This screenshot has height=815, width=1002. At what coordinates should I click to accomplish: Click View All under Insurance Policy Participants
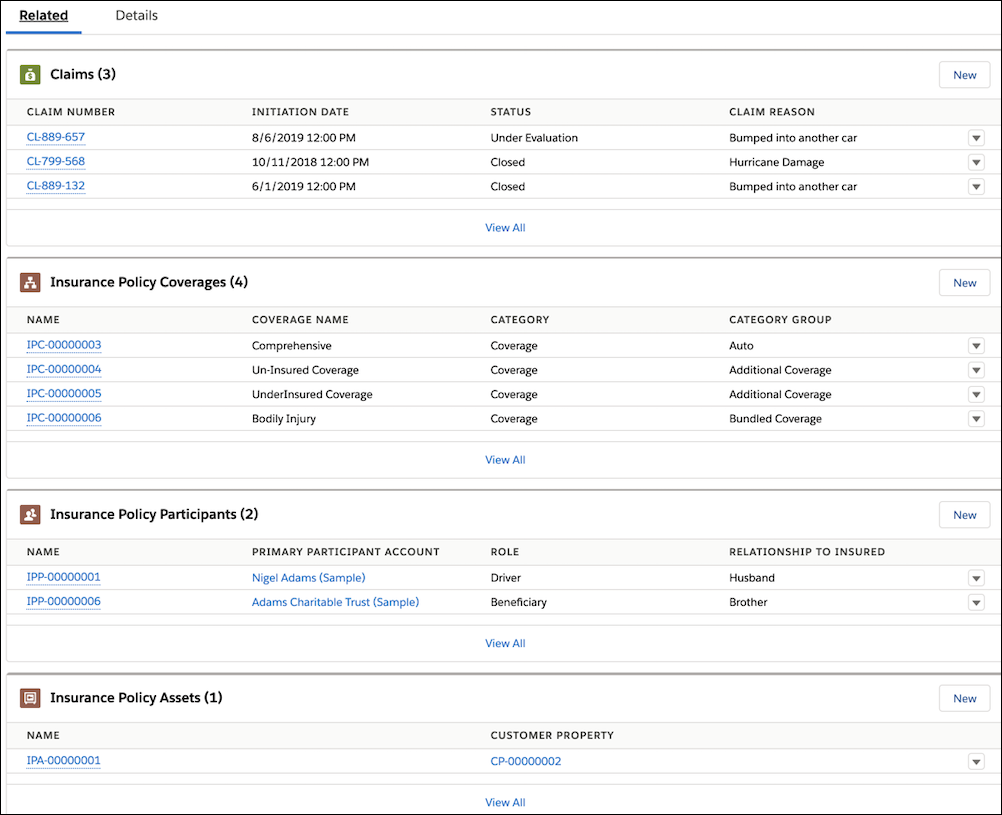click(x=505, y=643)
